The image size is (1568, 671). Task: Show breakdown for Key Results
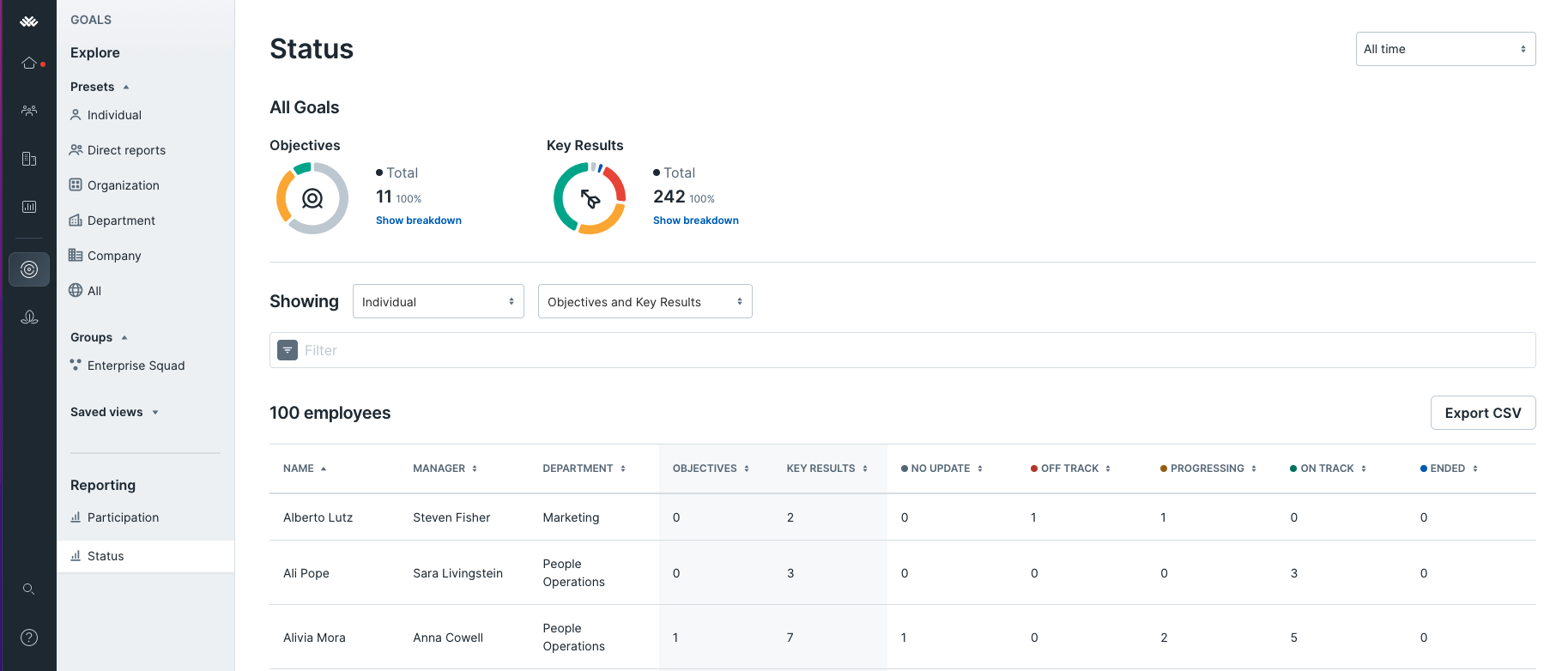coord(696,221)
